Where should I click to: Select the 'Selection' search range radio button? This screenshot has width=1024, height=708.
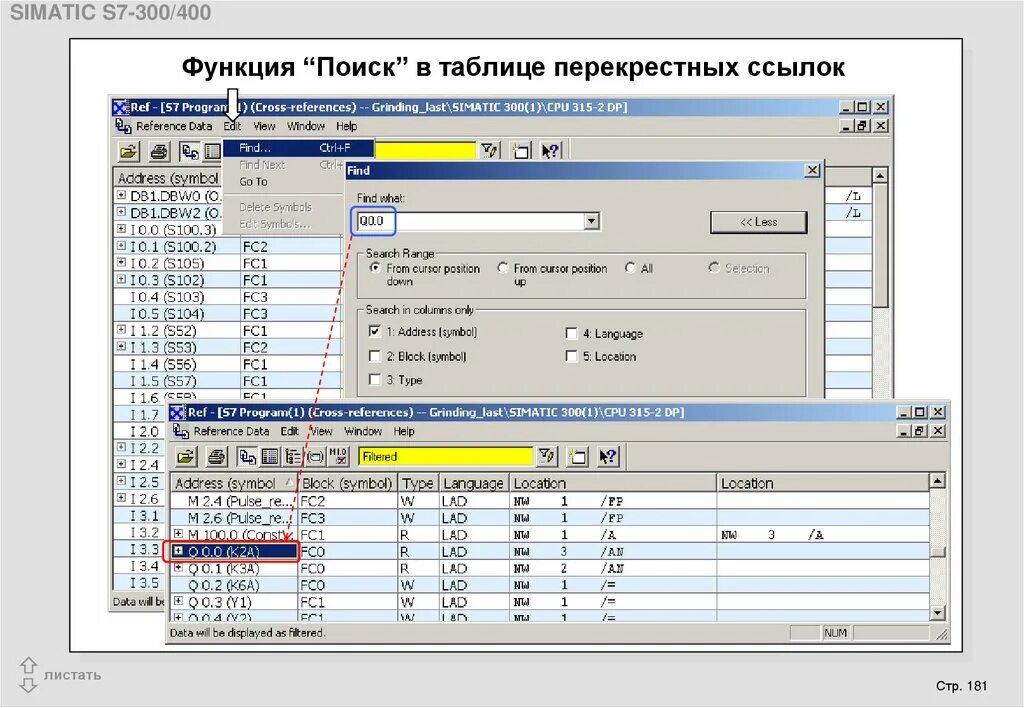click(x=714, y=268)
